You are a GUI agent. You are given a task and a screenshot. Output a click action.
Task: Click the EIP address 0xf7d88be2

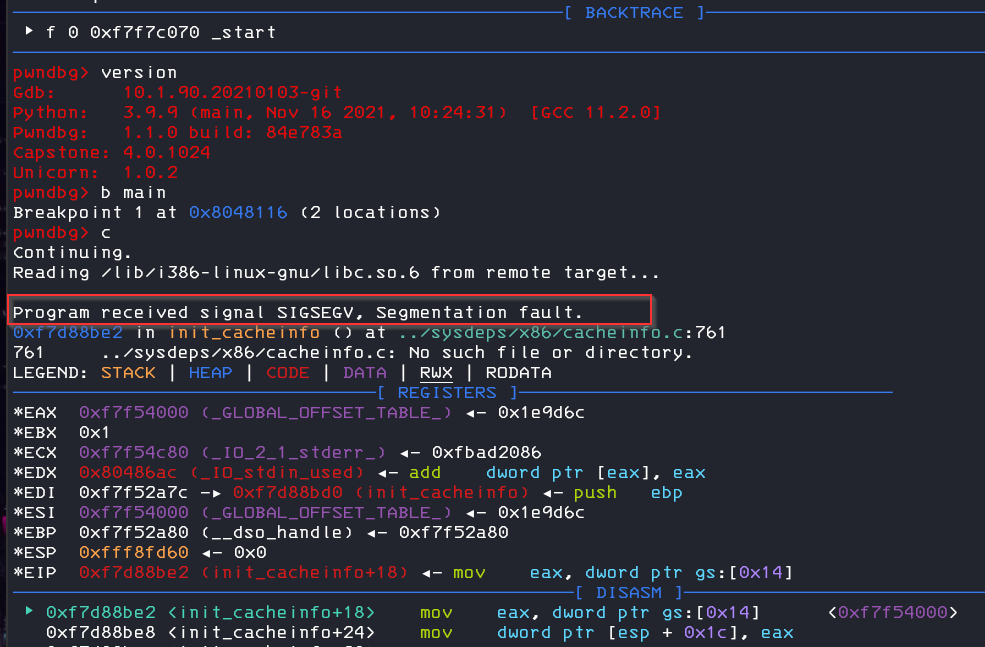pos(134,573)
